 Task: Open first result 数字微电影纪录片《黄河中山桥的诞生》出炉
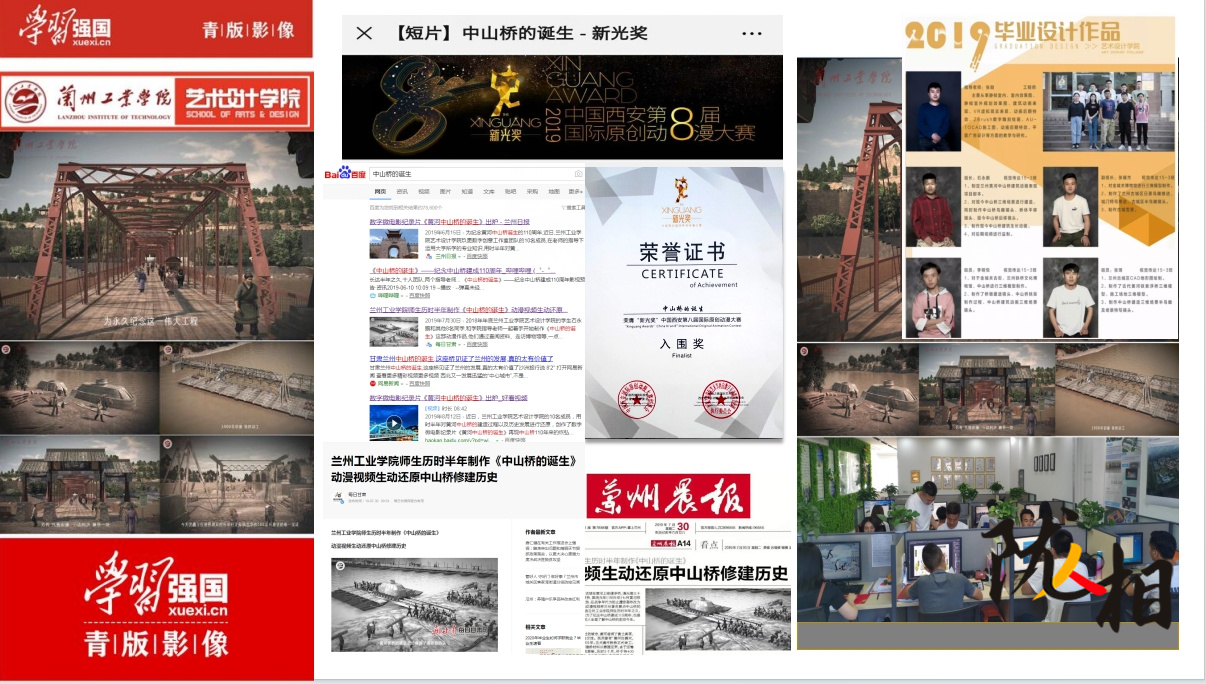(449, 221)
